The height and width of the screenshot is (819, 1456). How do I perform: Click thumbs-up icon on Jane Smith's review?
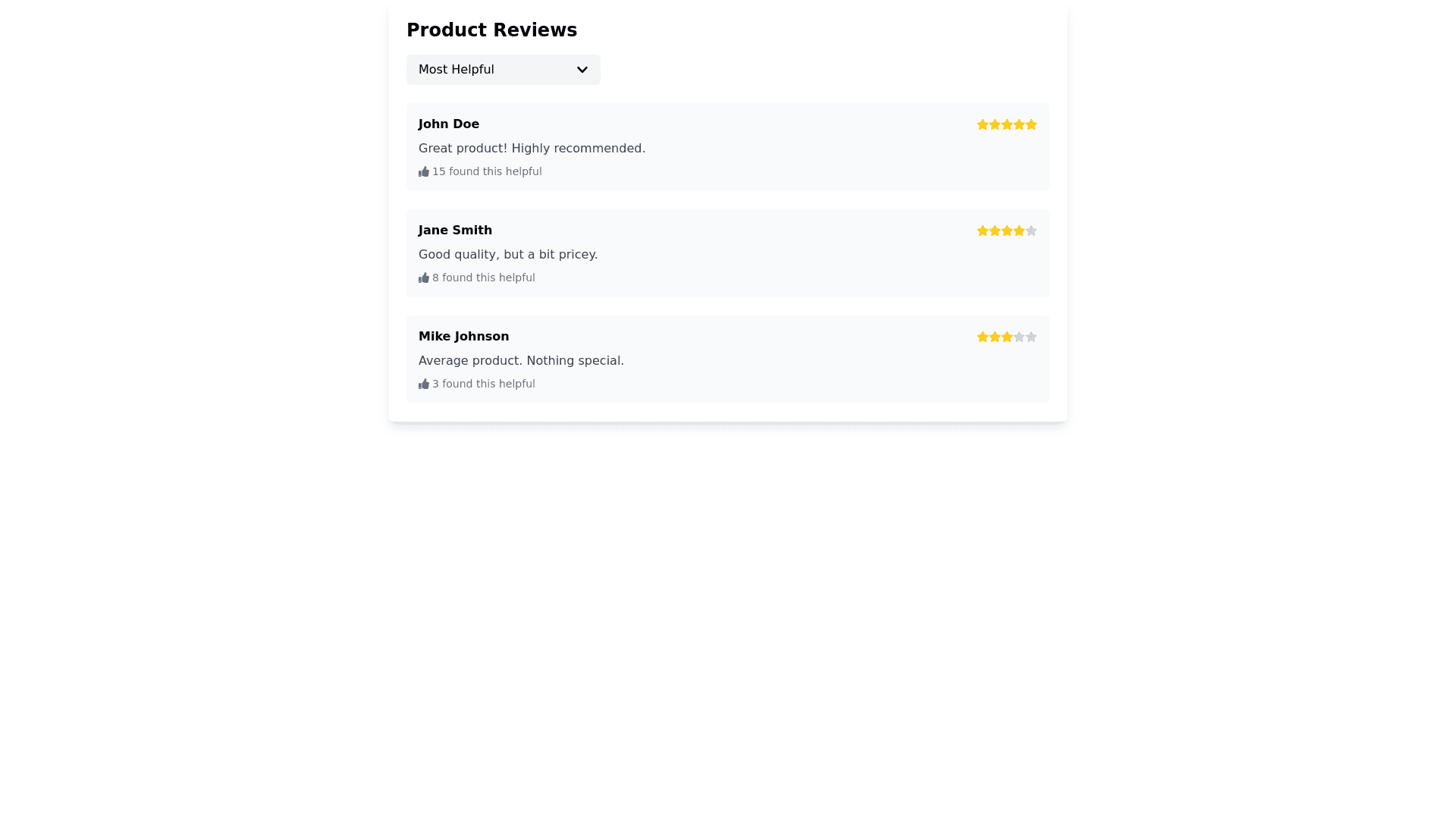pos(424,278)
